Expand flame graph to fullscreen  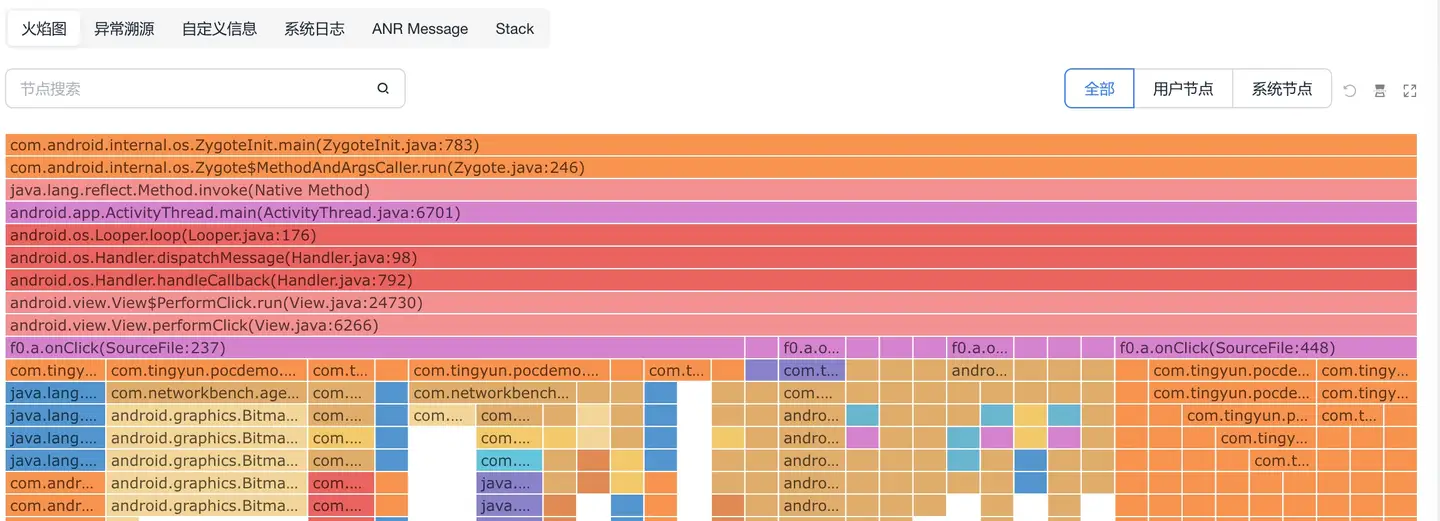point(1410,90)
